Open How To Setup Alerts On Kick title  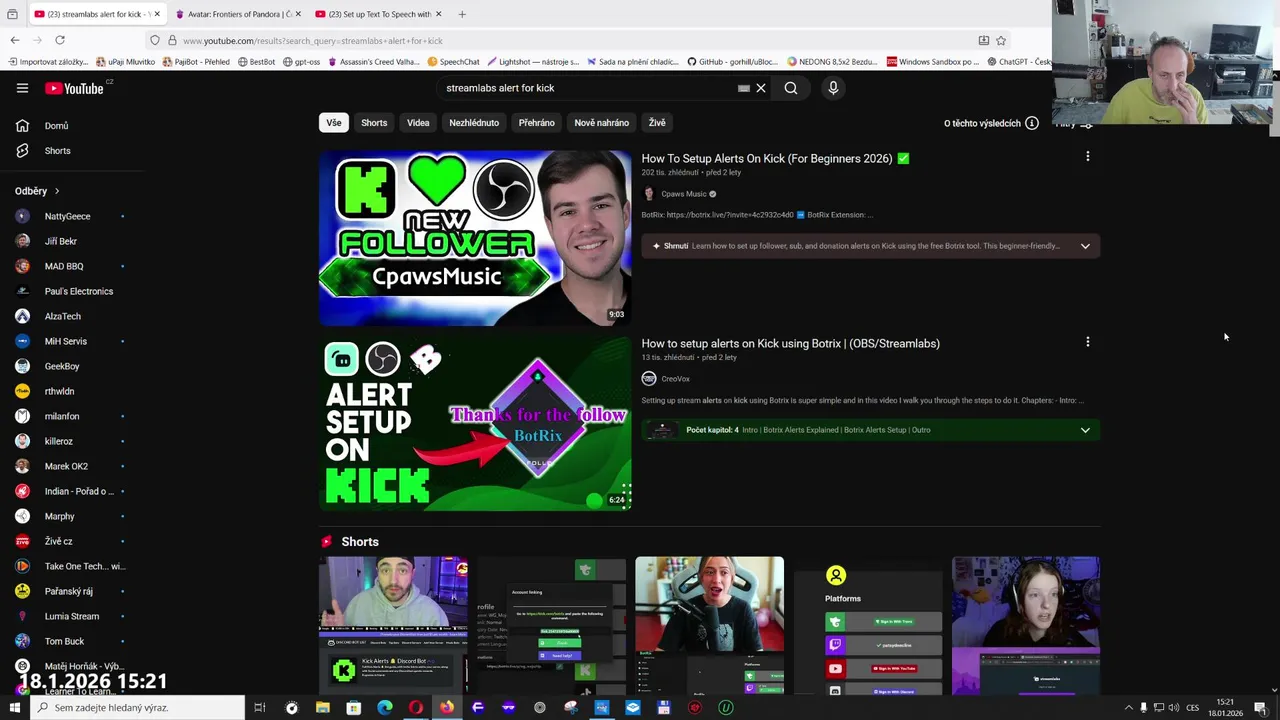tap(767, 158)
